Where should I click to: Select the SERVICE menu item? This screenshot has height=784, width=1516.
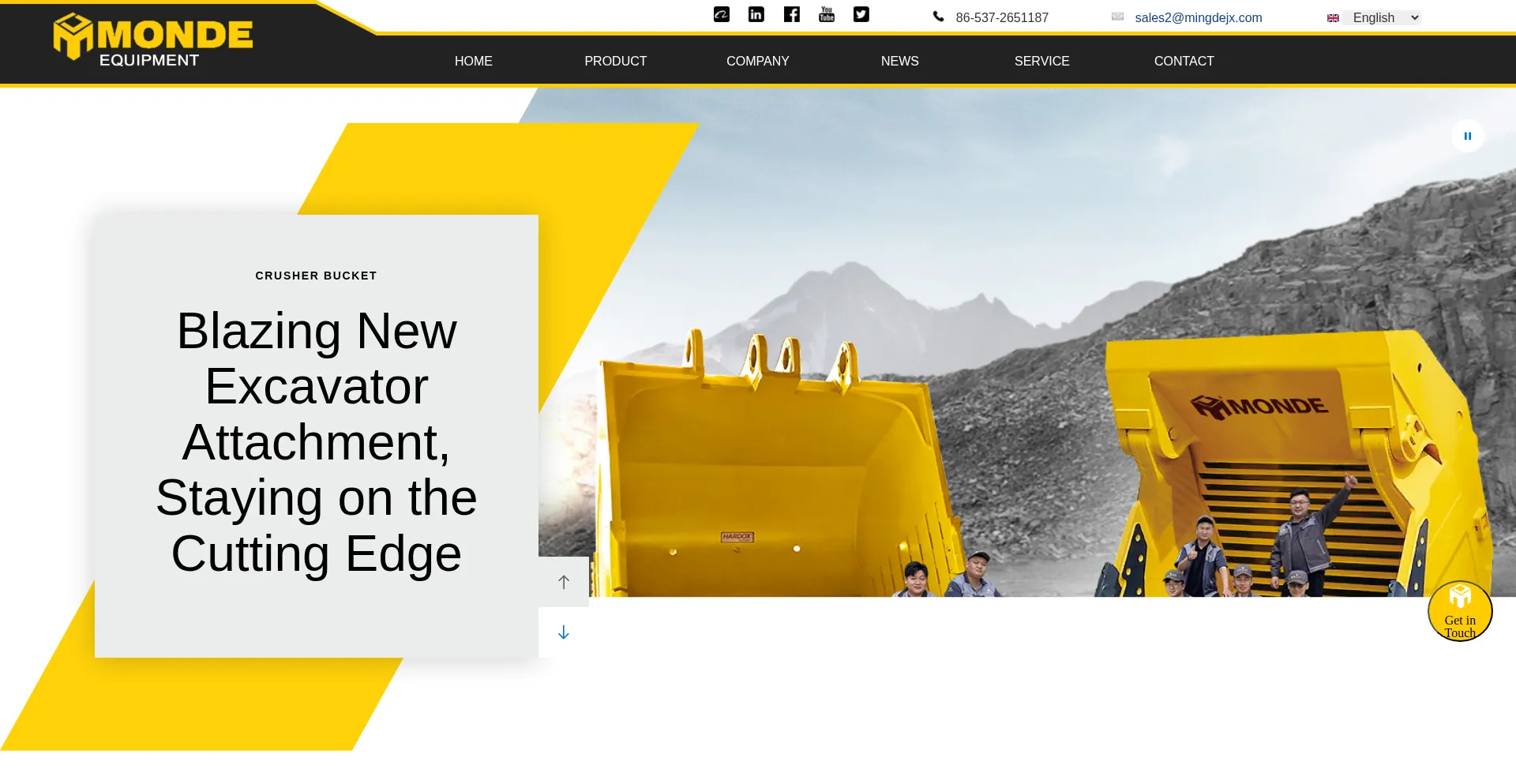click(x=1041, y=61)
